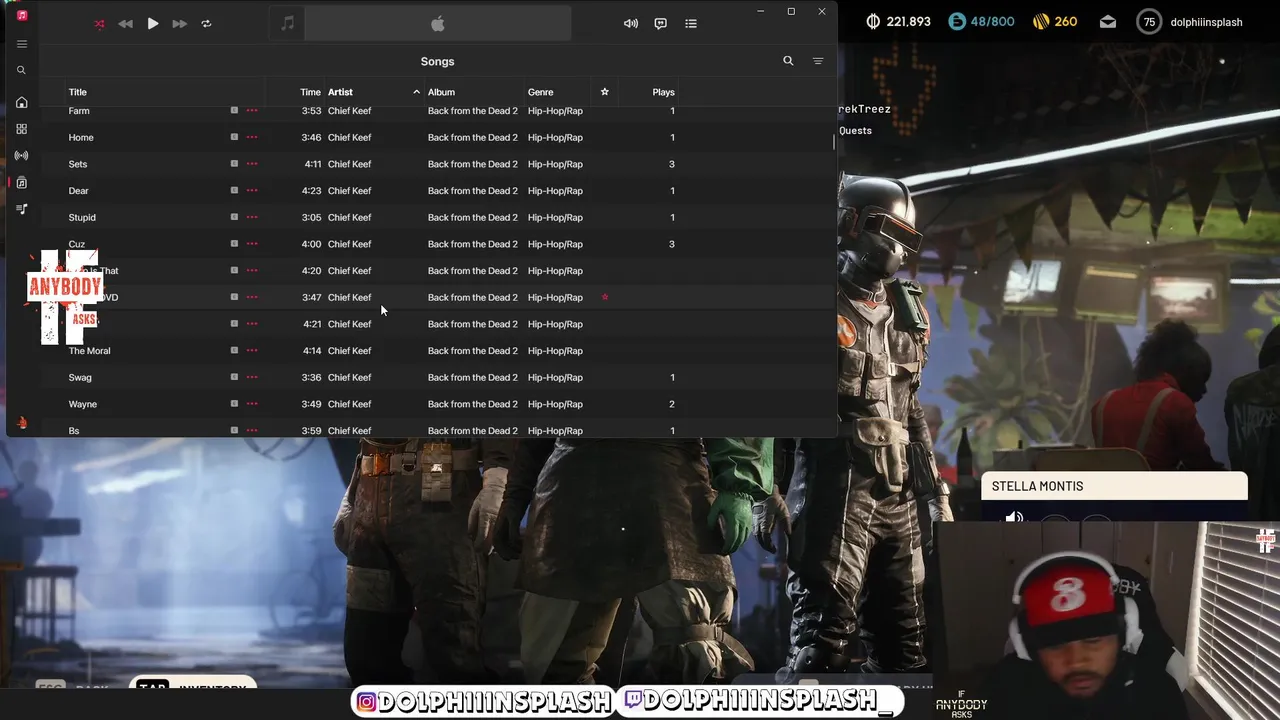Open Playlists icon in the sidebar
The height and width of the screenshot is (720, 1280).
click(x=21, y=209)
